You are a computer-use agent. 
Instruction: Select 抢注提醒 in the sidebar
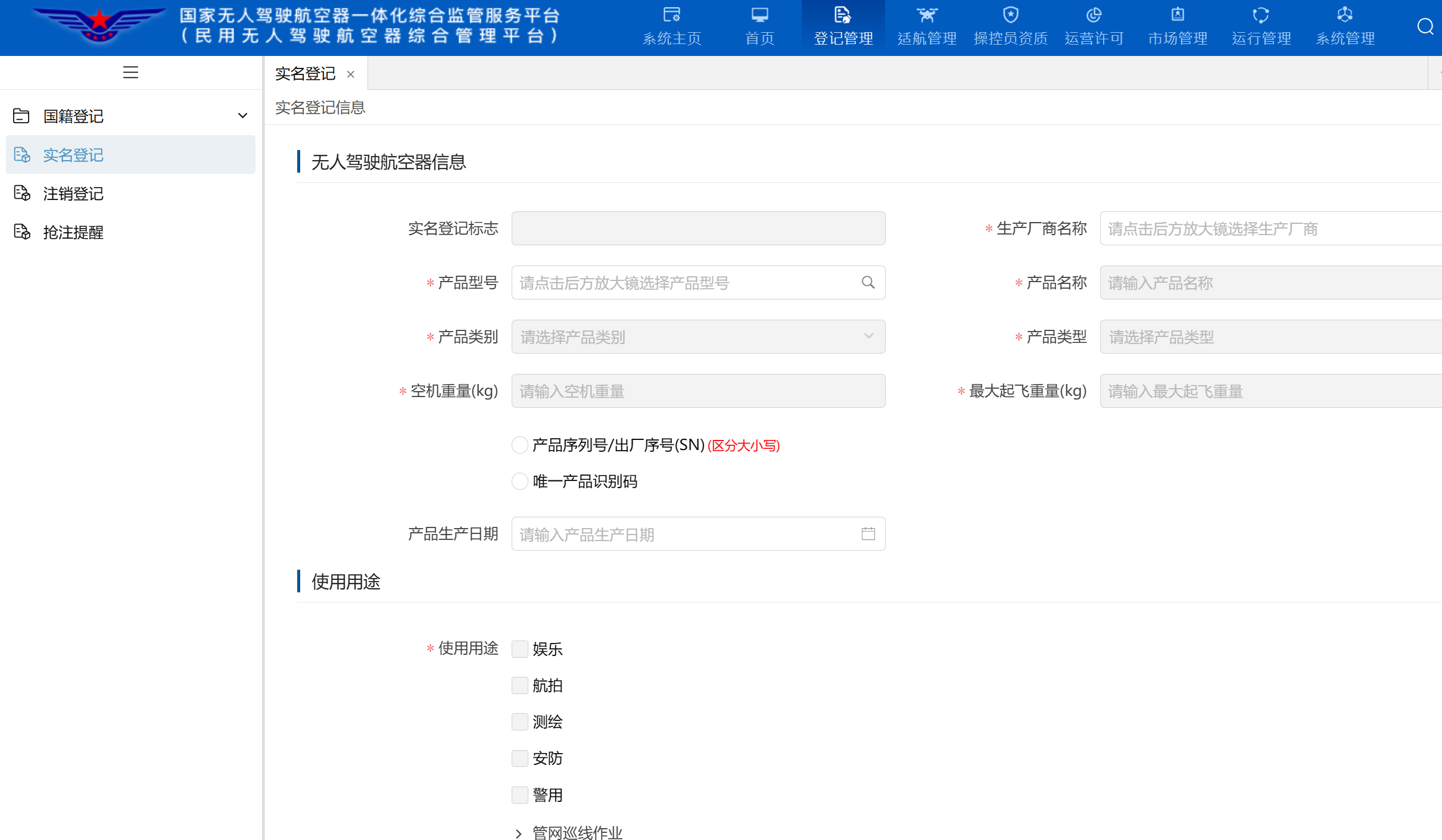(130, 232)
